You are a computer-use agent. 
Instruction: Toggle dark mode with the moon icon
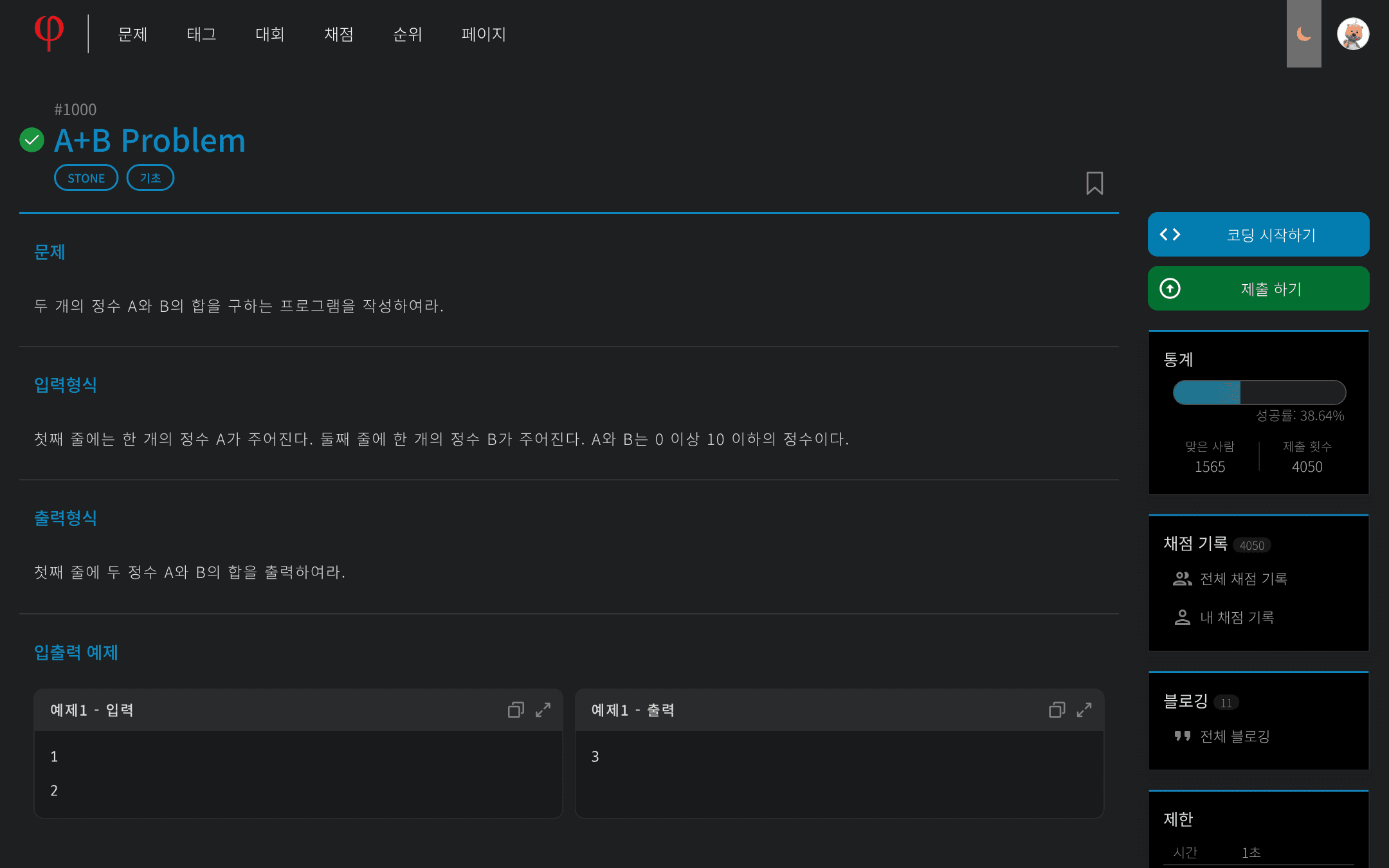click(x=1303, y=33)
